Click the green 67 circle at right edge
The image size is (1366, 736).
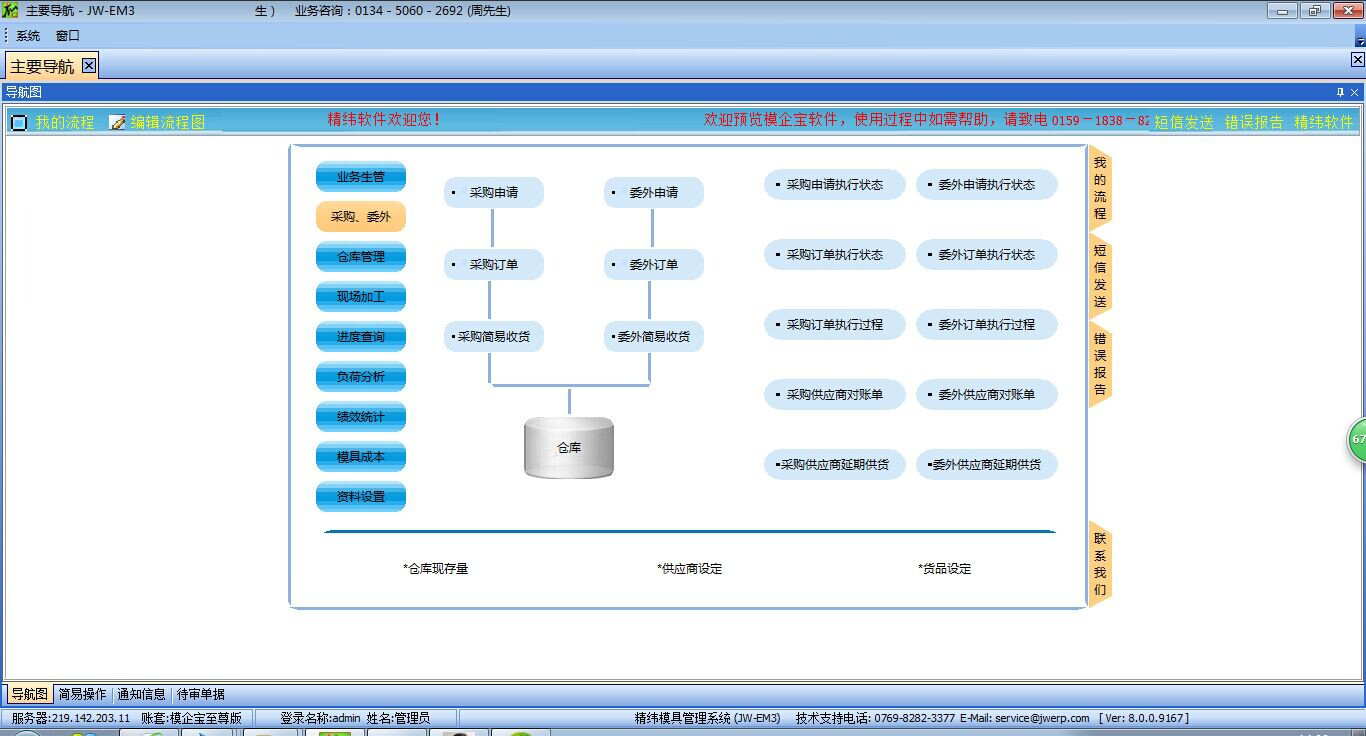tap(1357, 439)
